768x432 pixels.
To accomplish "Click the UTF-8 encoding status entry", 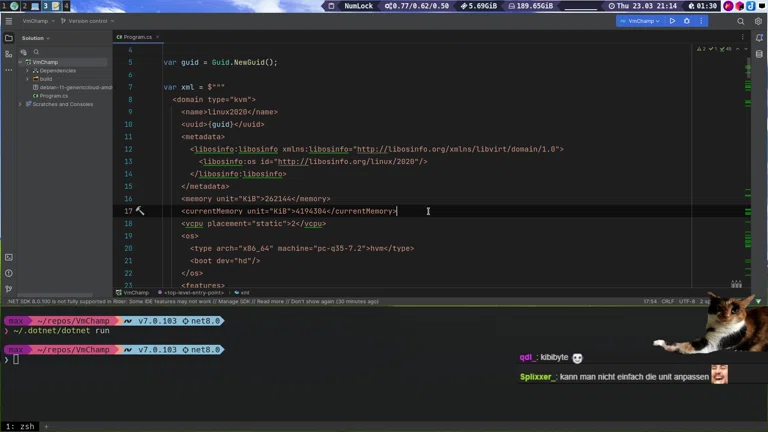I will tap(687, 301).
